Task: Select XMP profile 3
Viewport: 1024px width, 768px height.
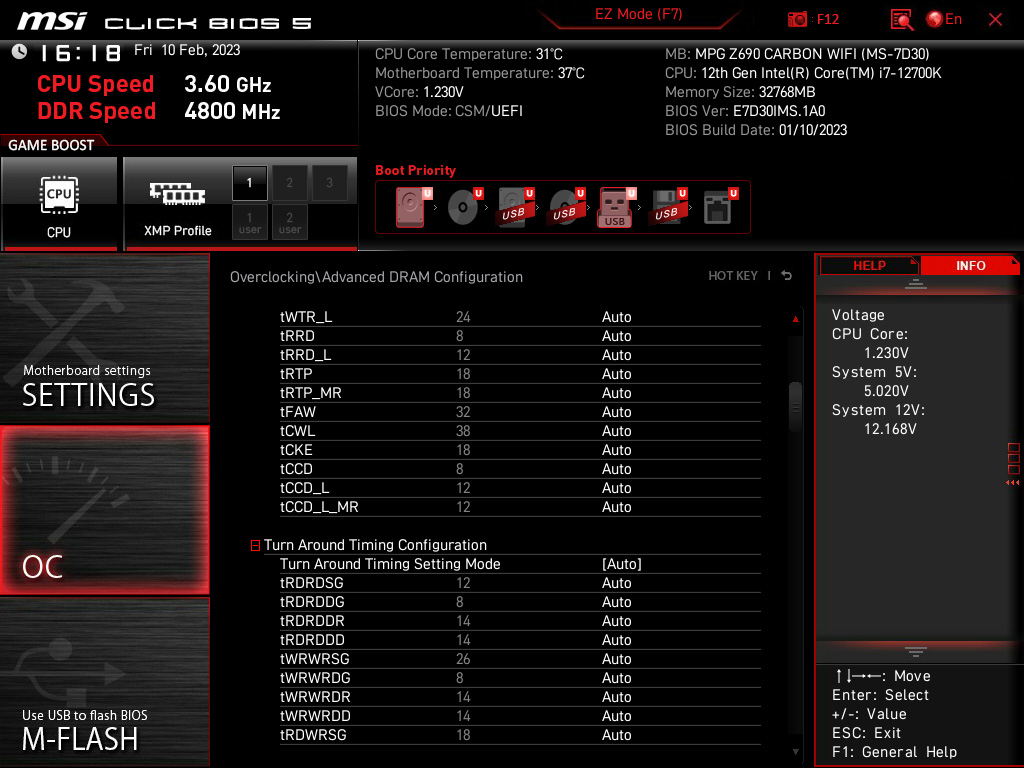Action: point(329,183)
